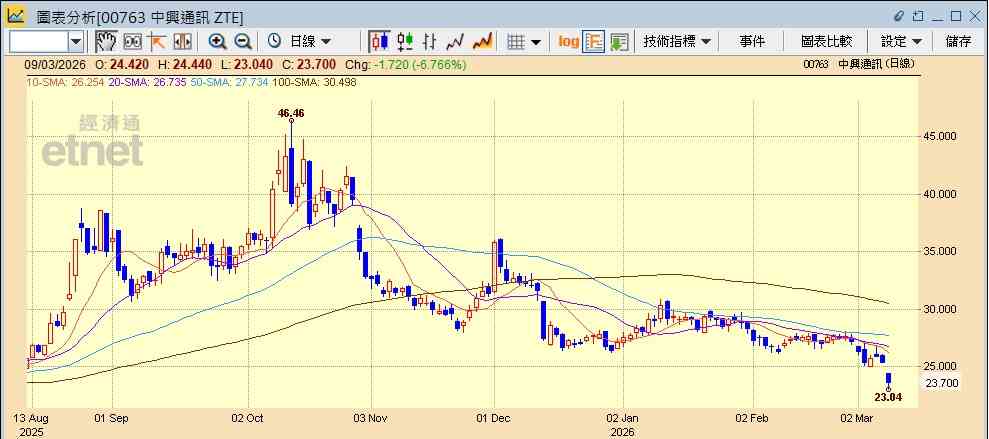This screenshot has height=439, width=989.
Task: Toggle the blue-red candlestick chart button
Action: point(380,42)
